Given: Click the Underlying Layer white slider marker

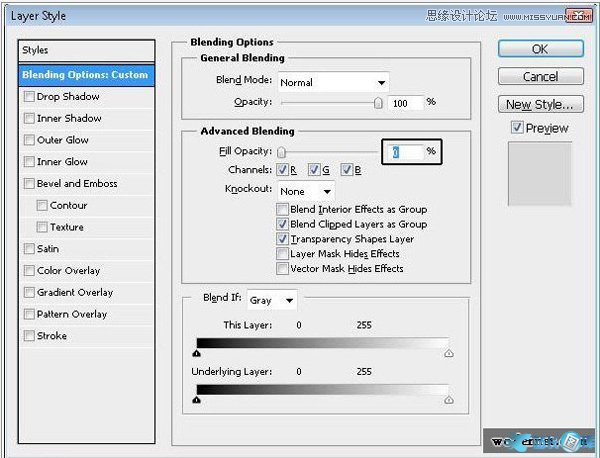Looking at the screenshot, I should pyautogui.click(x=448, y=400).
